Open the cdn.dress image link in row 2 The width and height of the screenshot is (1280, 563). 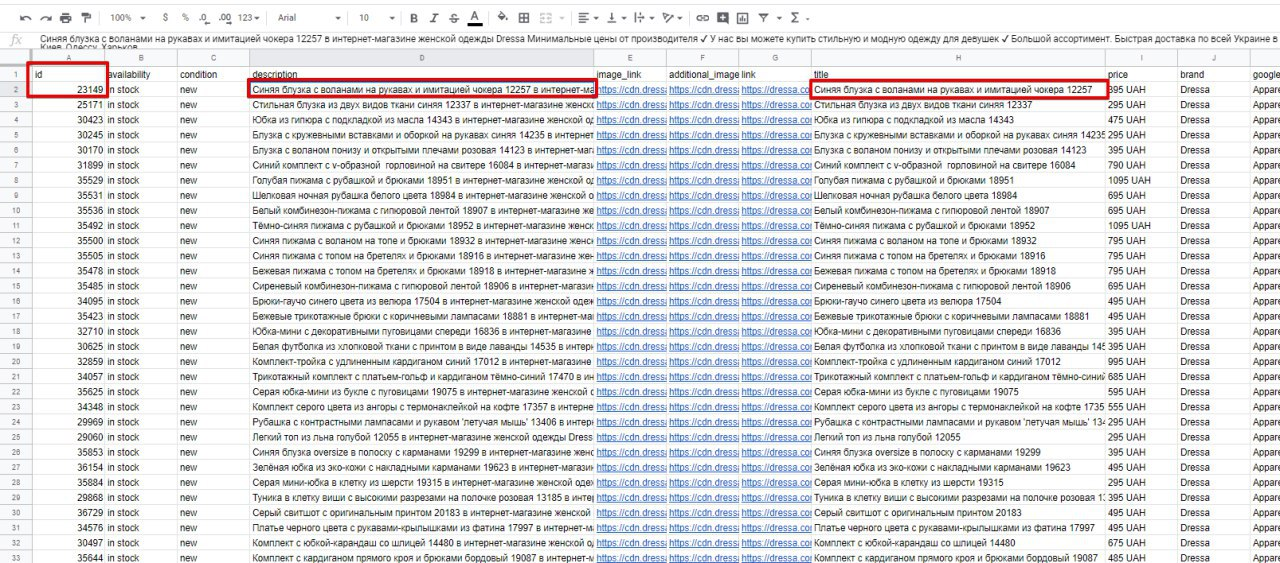point(629,90)
